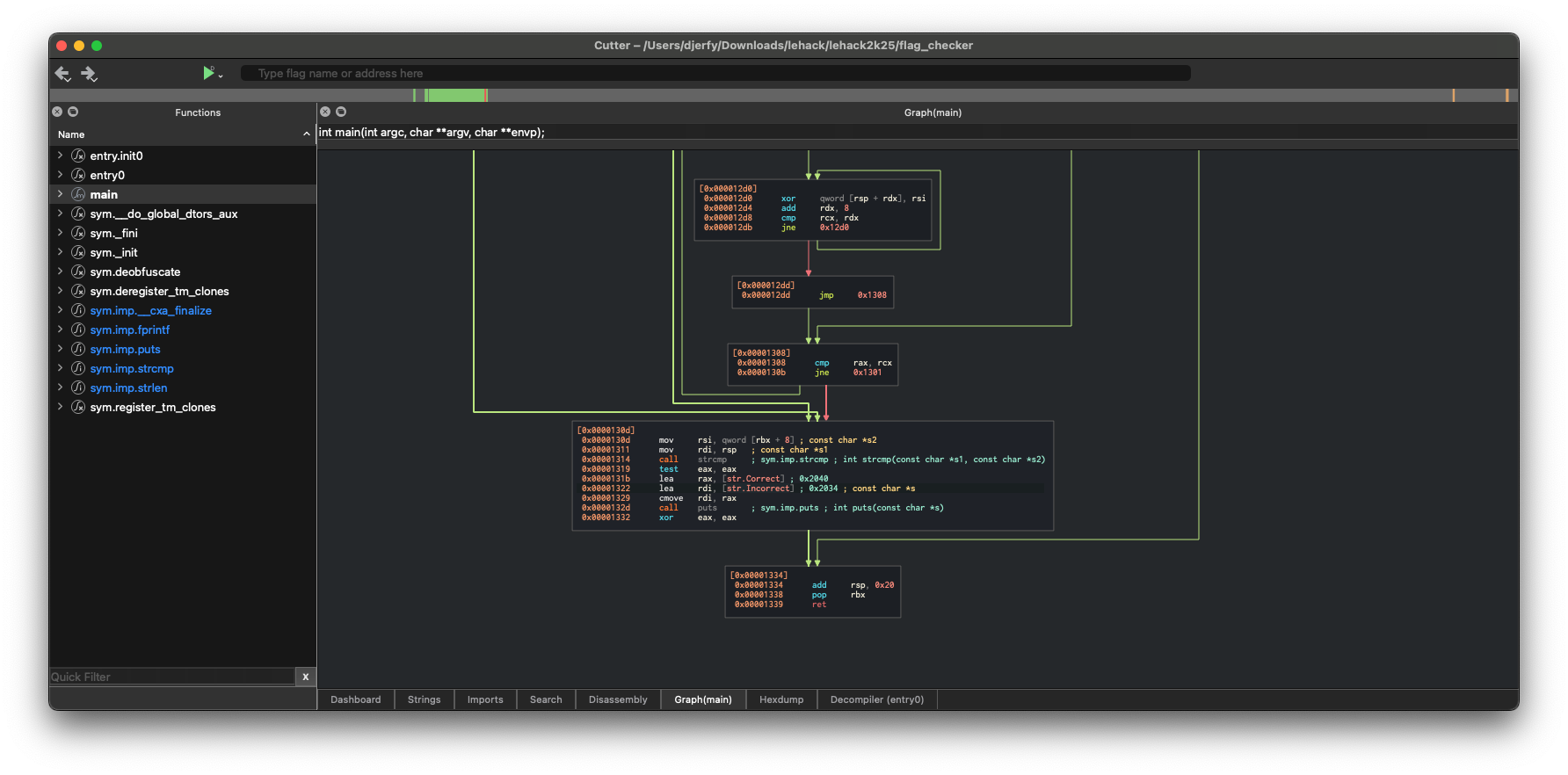Viewport: 1568px width, 775px height.
Task: Click the green section in overview bar
Action: pos(455,95)
